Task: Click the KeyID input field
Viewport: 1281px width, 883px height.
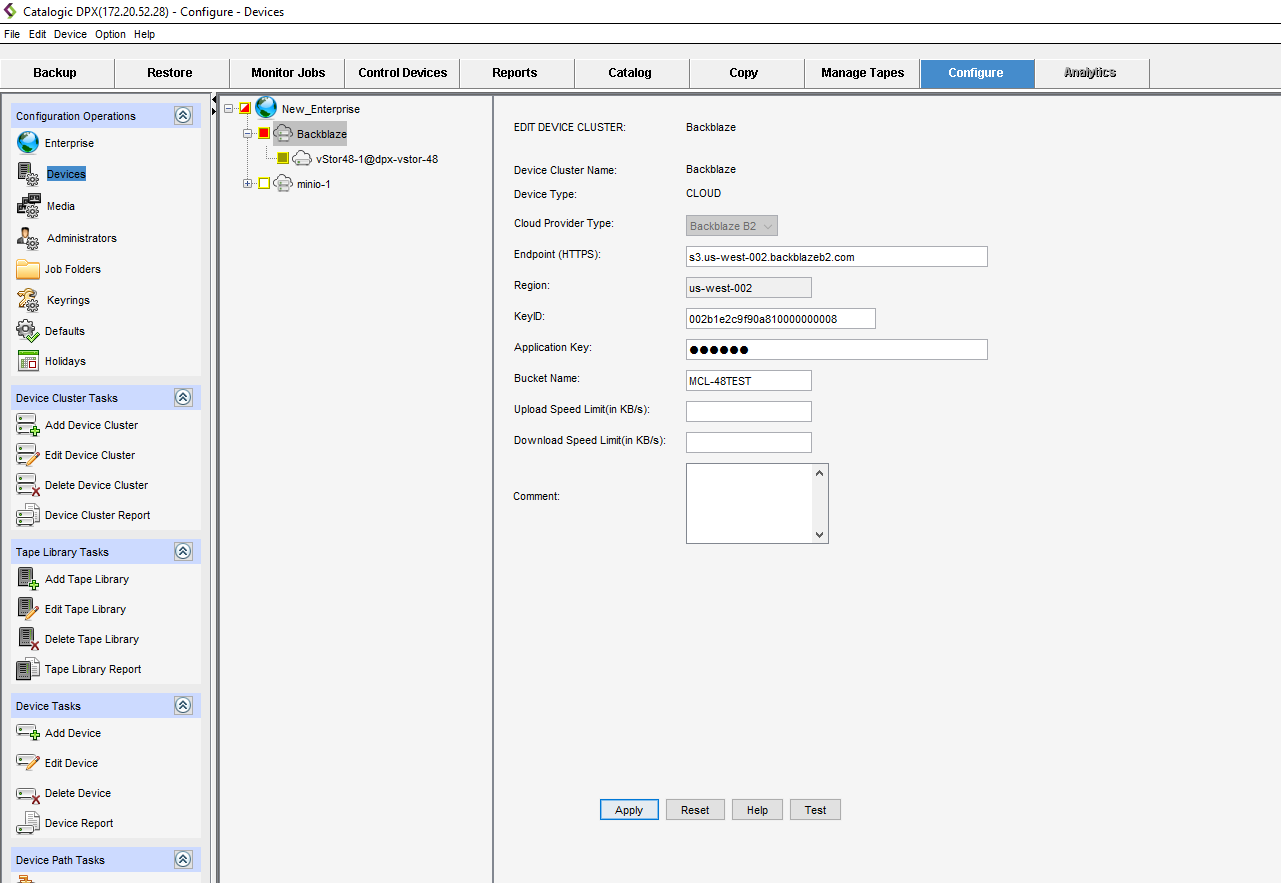Action: coord(781,319)
